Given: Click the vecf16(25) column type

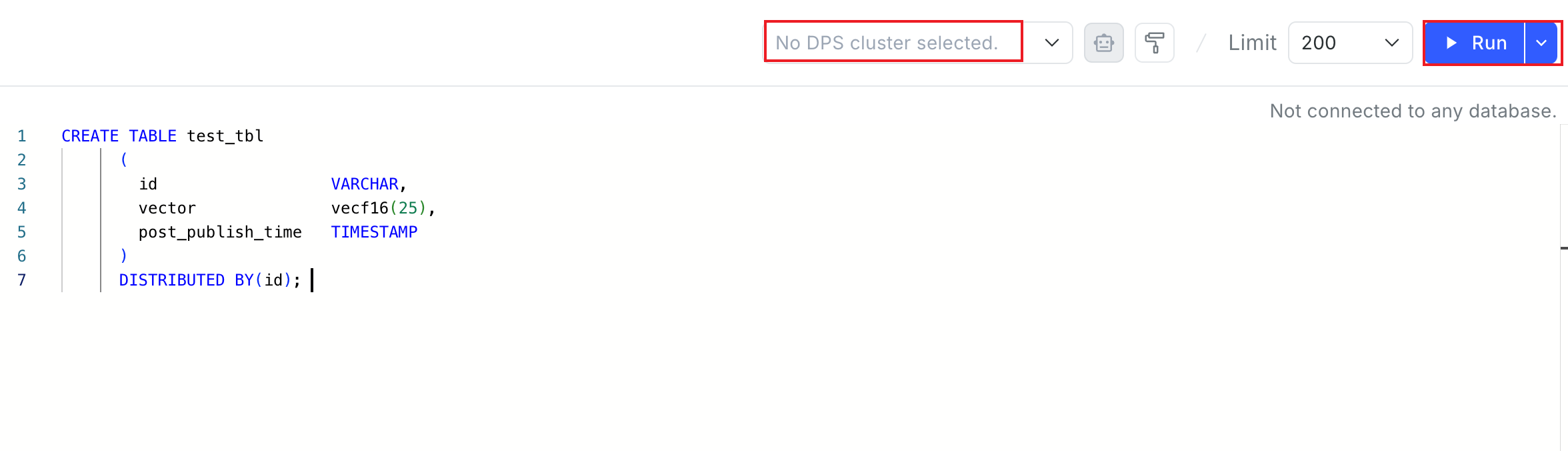Looking at the screenshot, I should [x=379, y=208].
